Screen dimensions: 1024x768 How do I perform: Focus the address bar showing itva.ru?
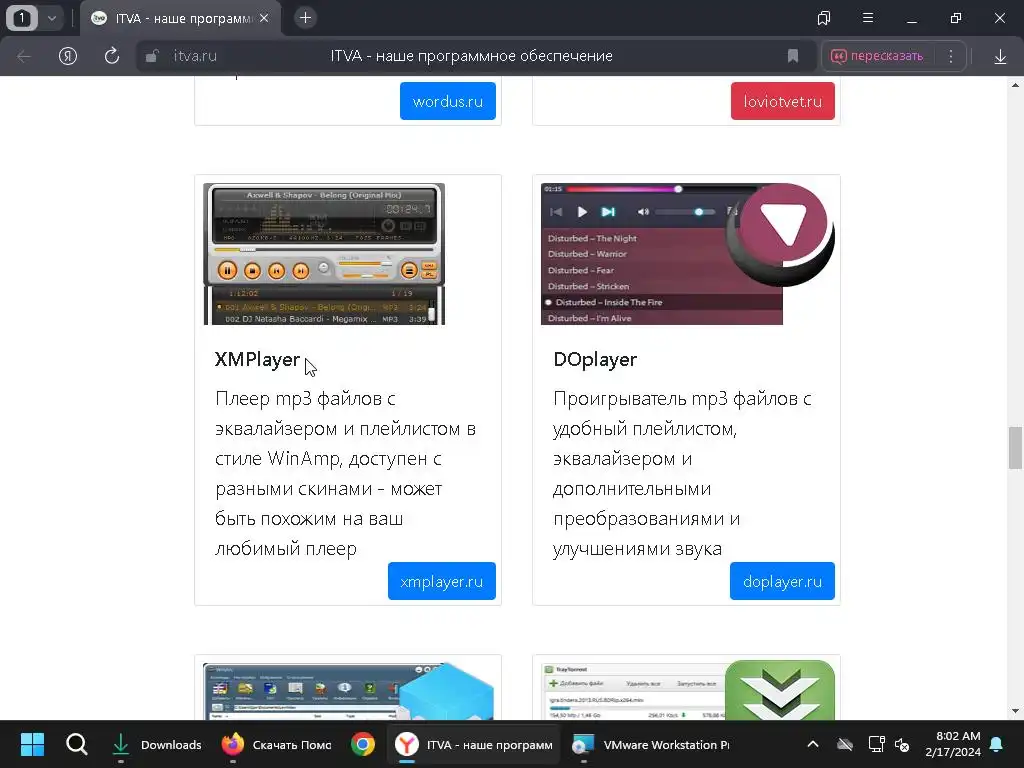[x=470, y=56]
